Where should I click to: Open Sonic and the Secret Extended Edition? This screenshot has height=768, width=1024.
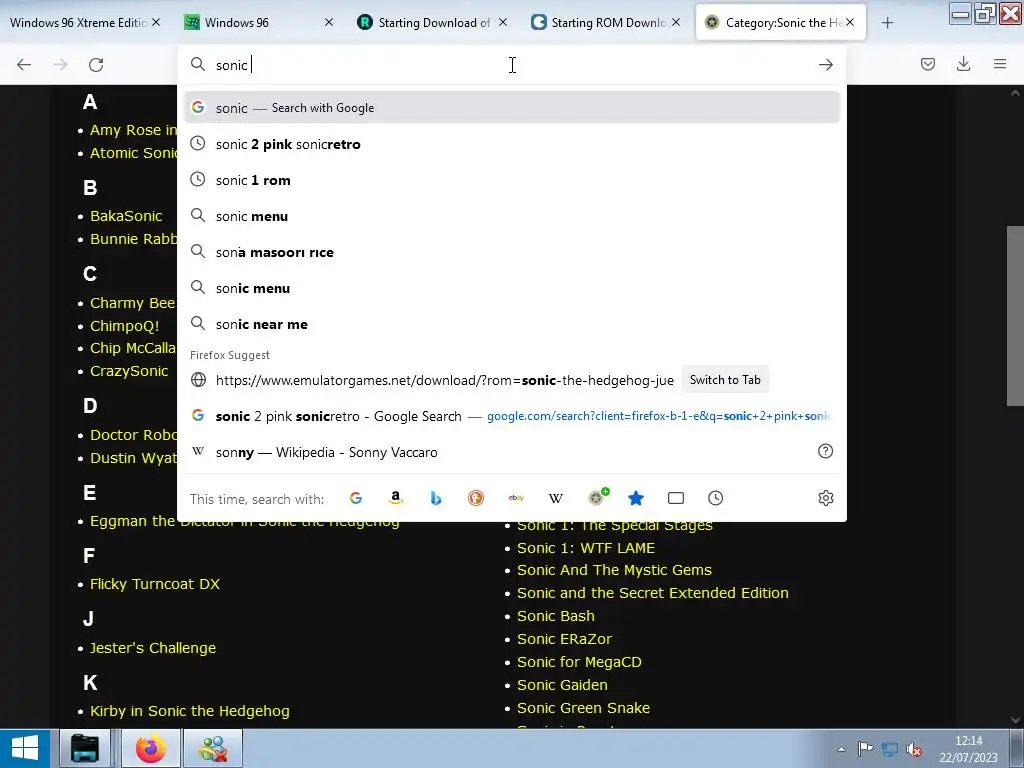(653, 593)
